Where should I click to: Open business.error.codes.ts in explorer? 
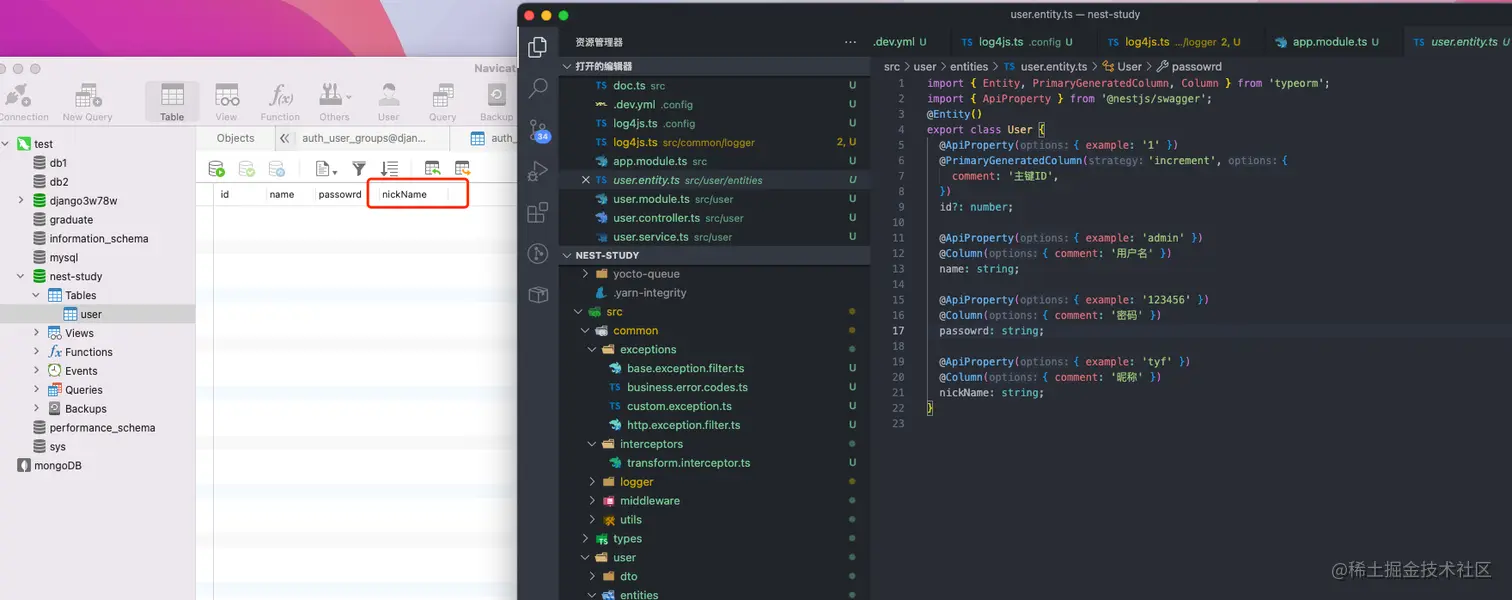(687, 387)
